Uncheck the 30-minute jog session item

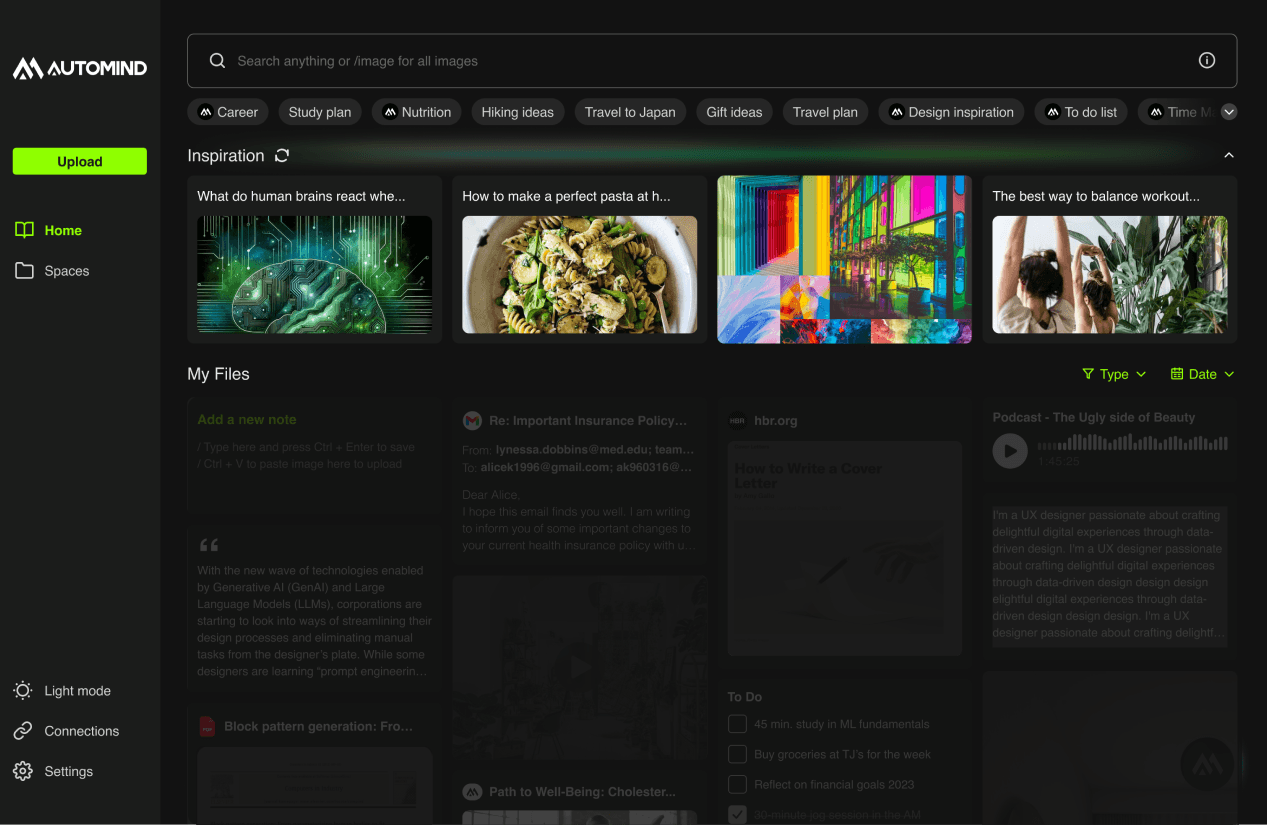tap(737, 814)
